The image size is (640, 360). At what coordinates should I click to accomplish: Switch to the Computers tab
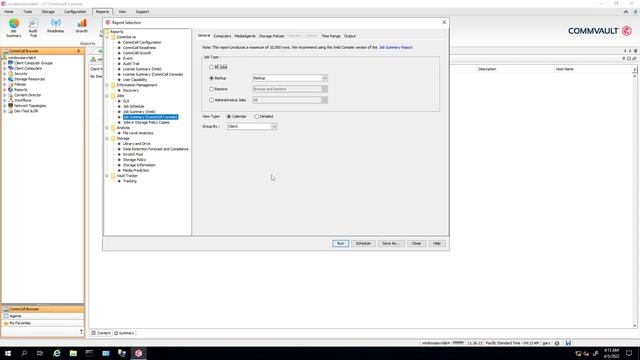pos(222,36)
